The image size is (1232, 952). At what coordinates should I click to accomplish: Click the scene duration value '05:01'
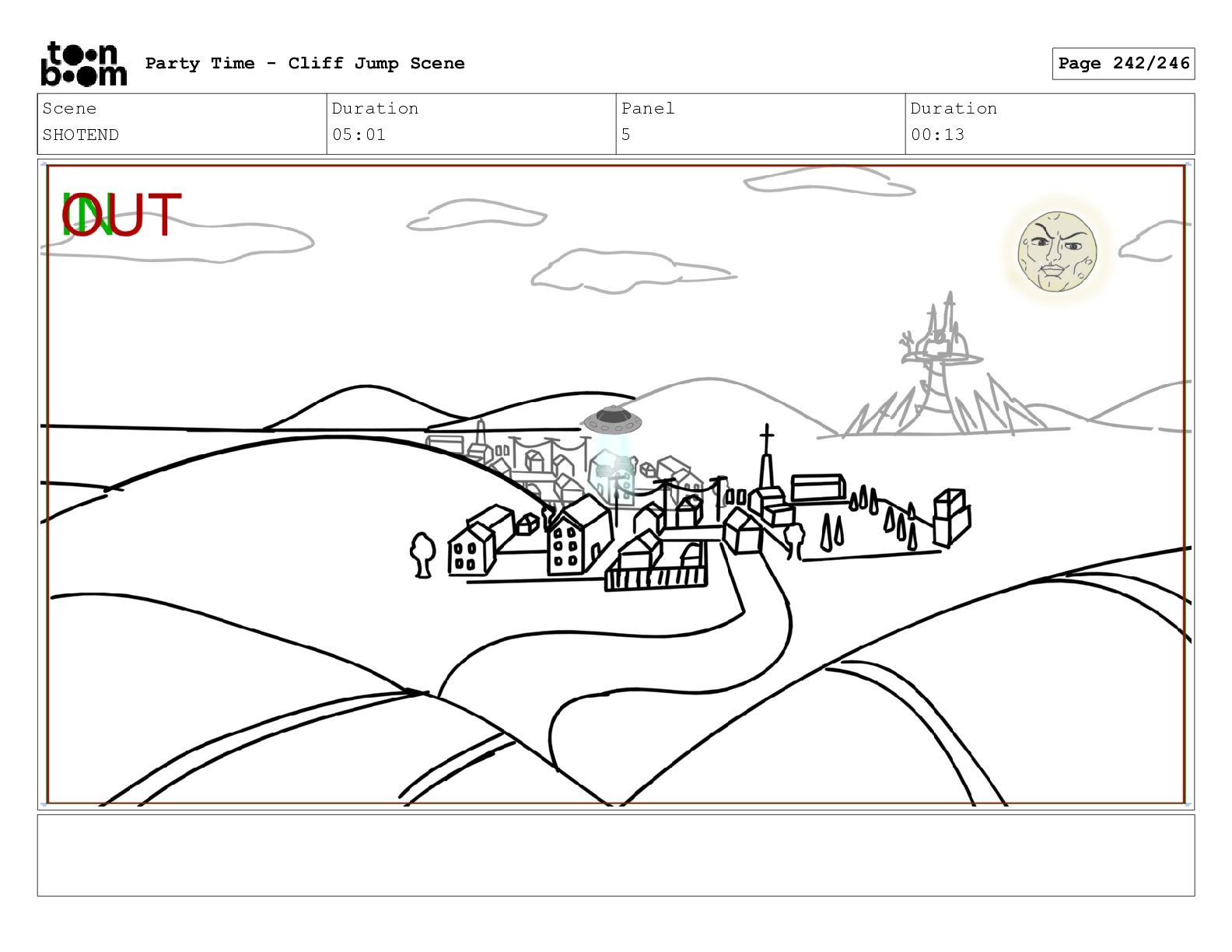tap(359, 135)
